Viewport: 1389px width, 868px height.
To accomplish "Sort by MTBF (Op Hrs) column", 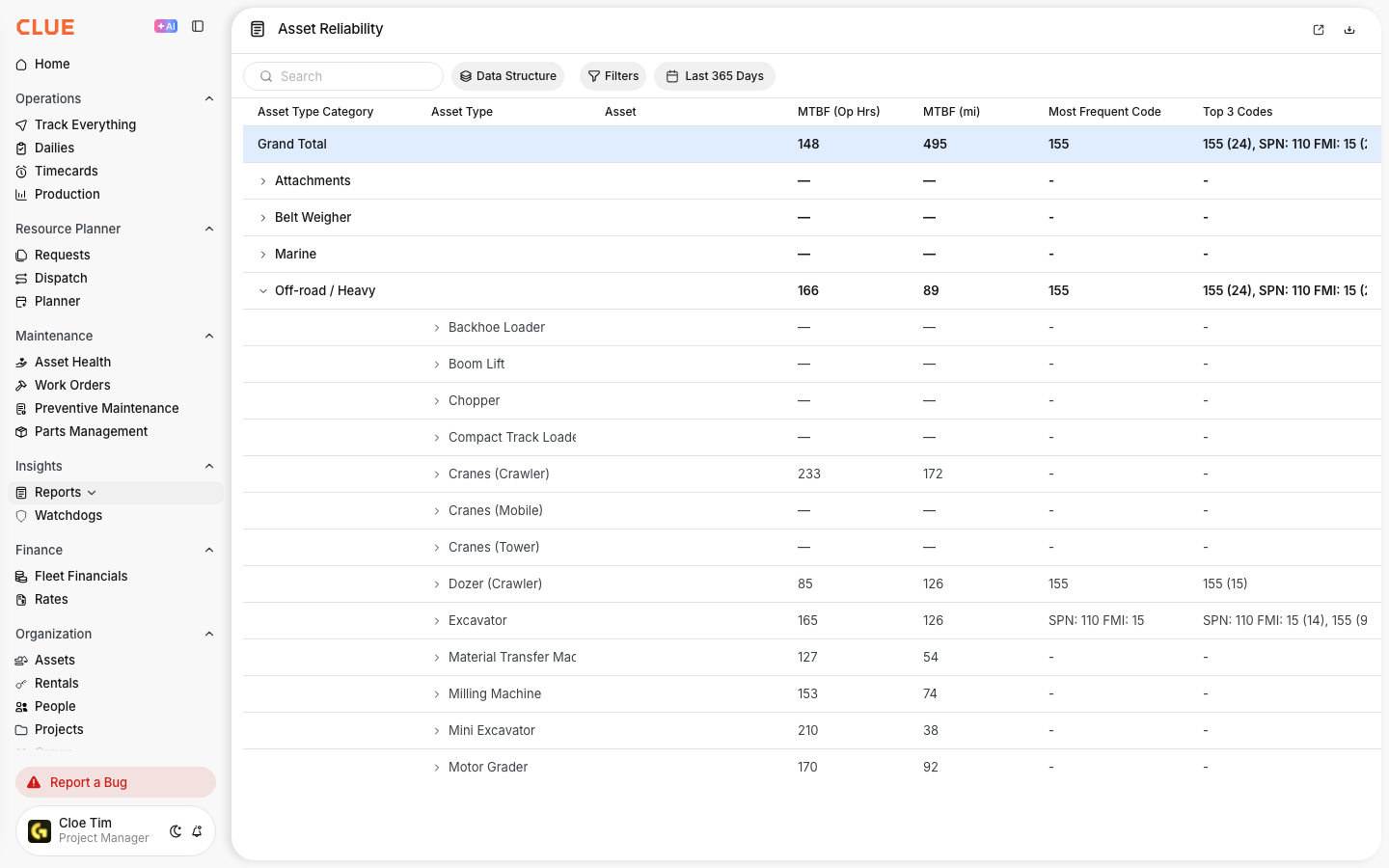I will 838,112.
